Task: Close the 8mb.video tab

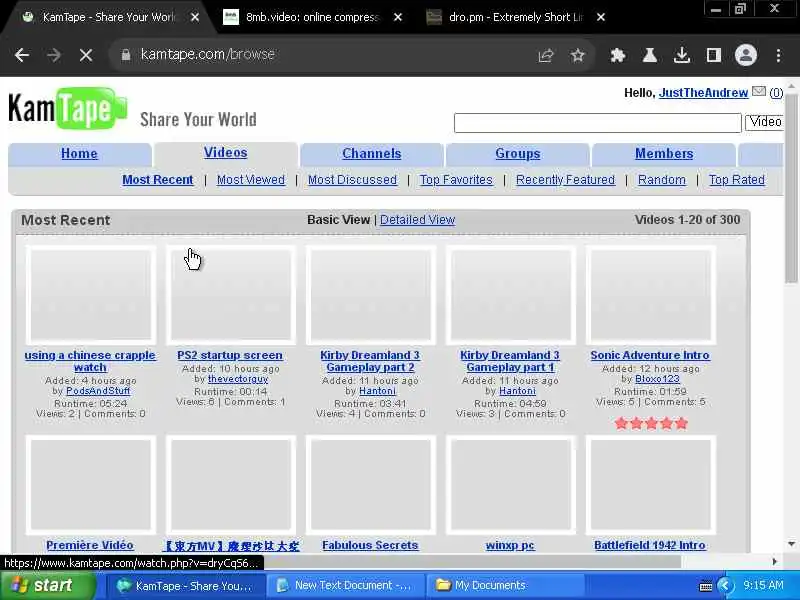Action: [398, 17]
